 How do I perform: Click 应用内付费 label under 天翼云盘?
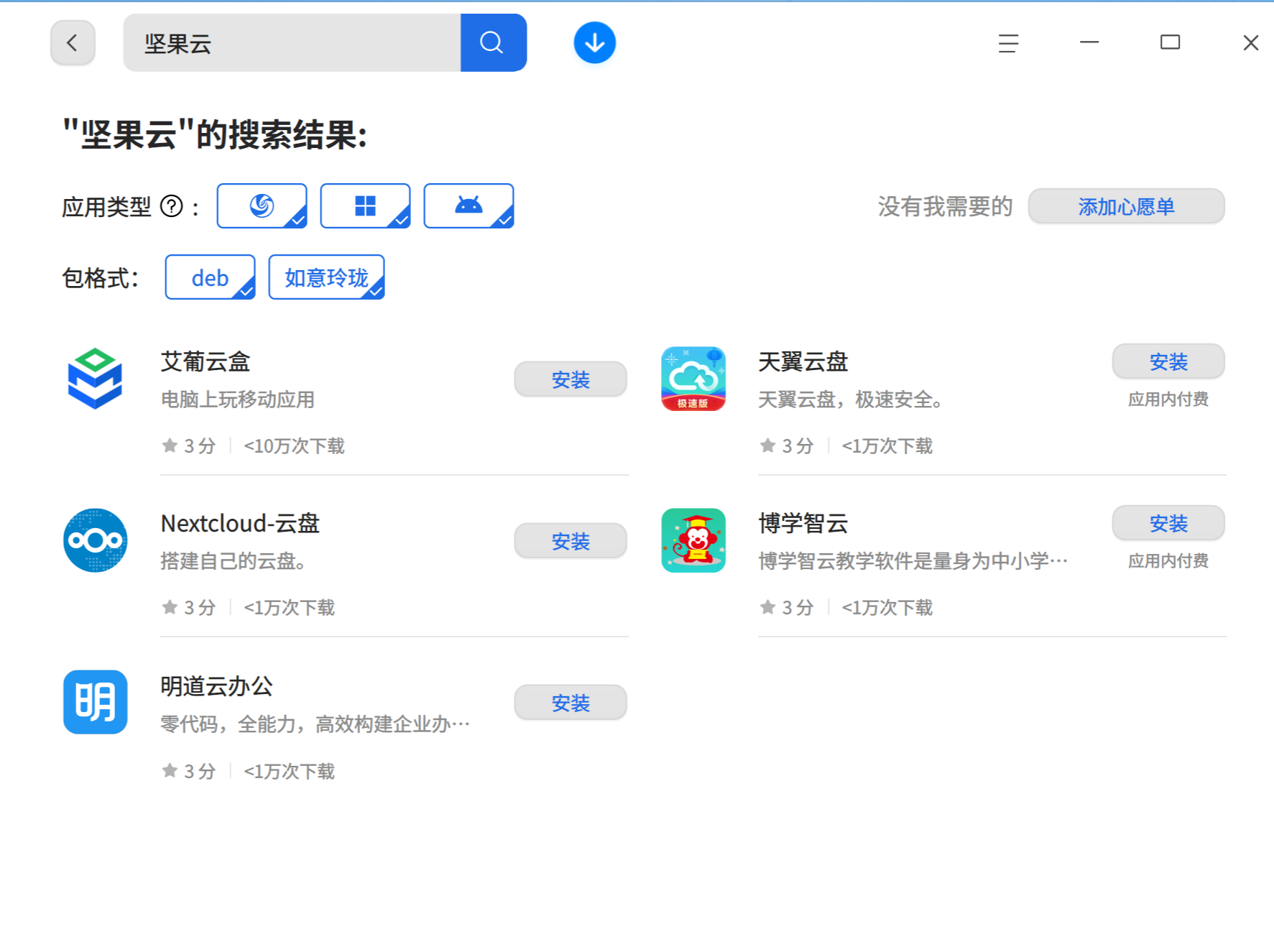click(x=1168, y=399)
